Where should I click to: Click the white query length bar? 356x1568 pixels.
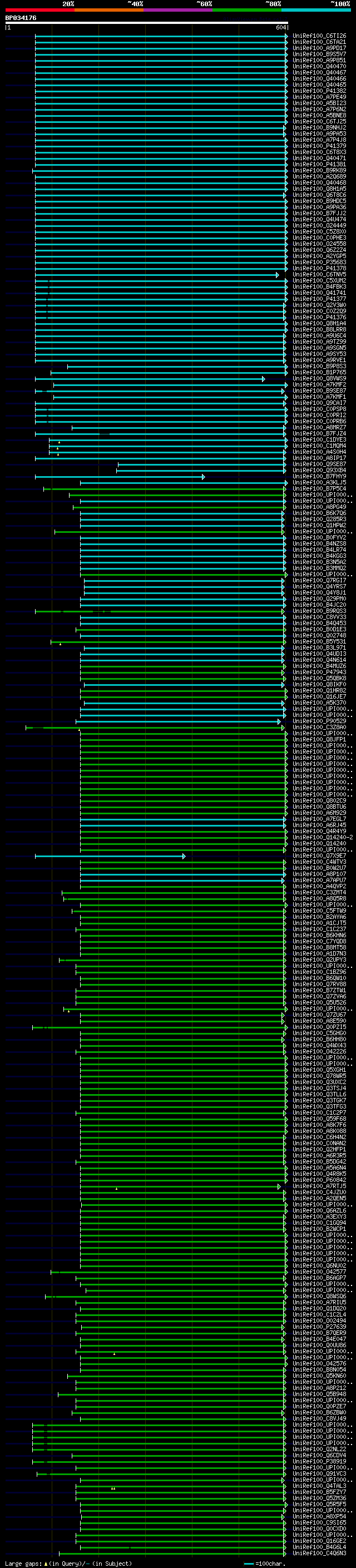pyautogui.click(x=147, y=23)
